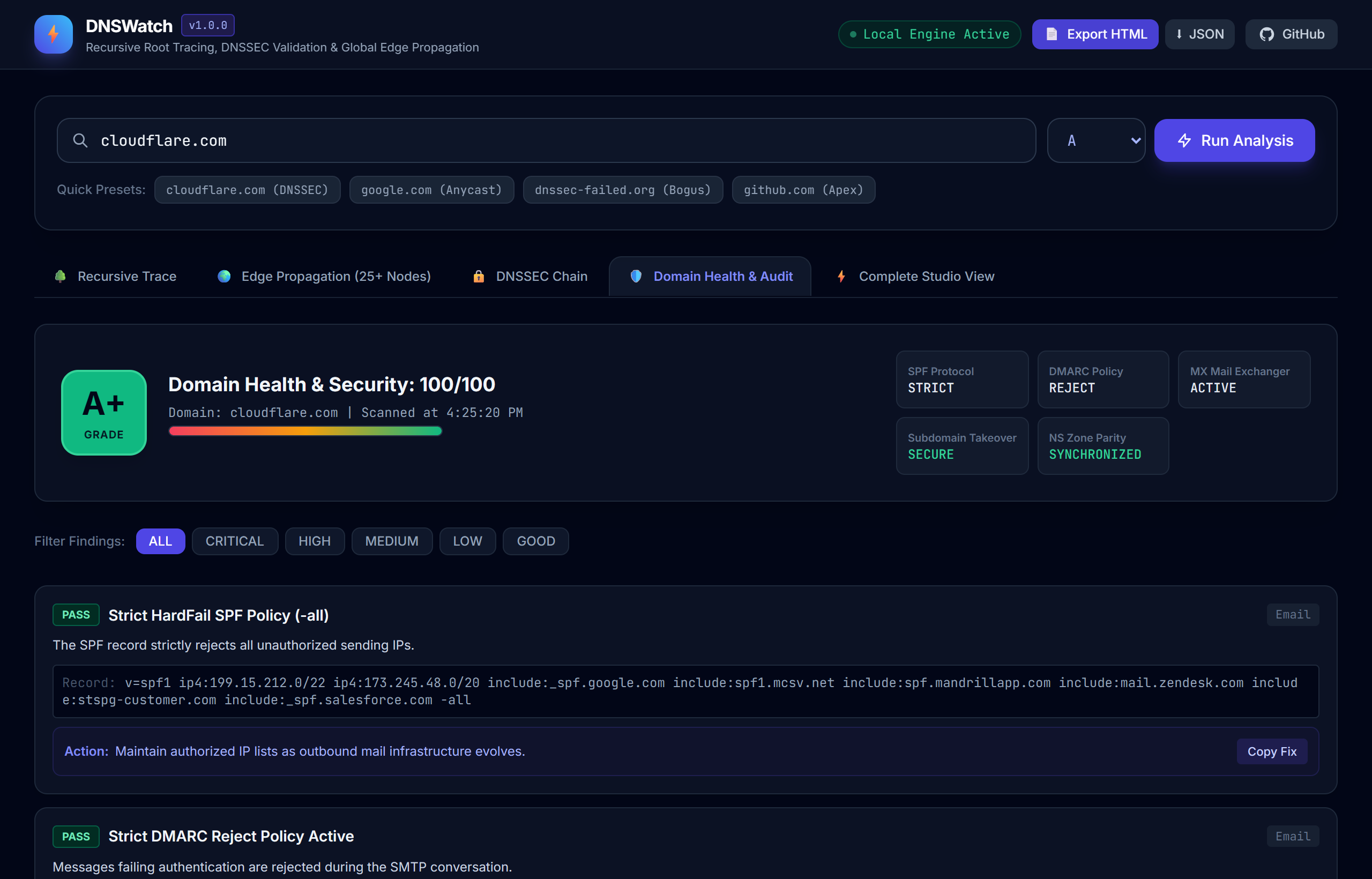This screenshot has height=879, width=1372.
Task: Click the NS Zone Parity SYNCHRONIZED card
Action: [x=1103, y=446]
